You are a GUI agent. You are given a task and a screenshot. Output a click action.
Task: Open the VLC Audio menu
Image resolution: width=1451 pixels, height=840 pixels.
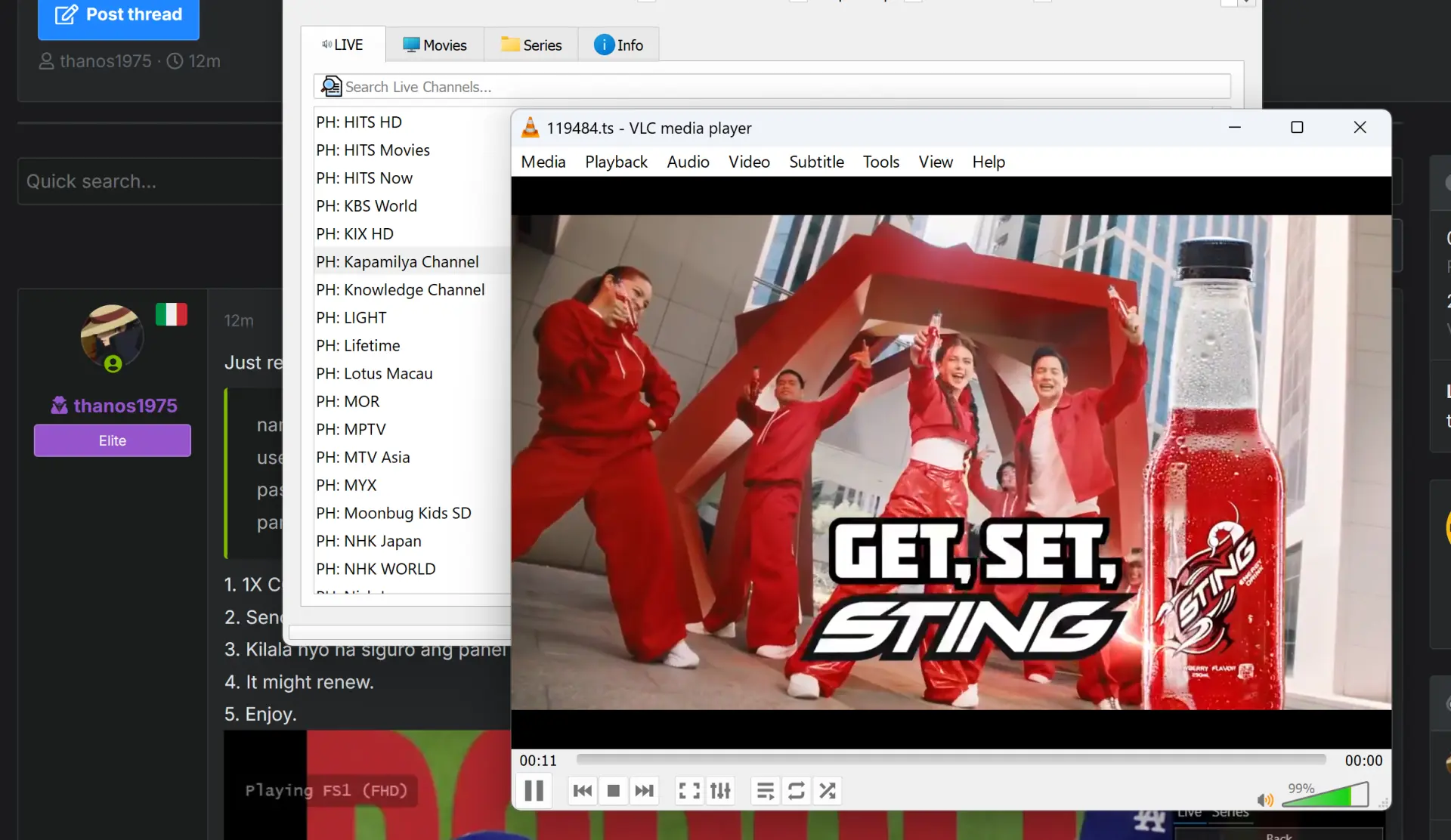click(x=688, y=162)
